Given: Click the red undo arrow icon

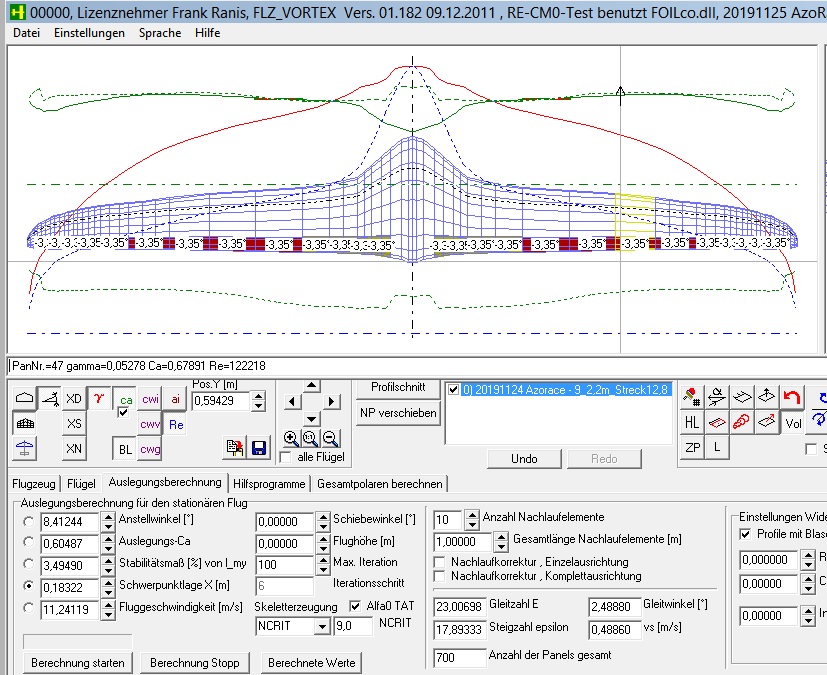Looking at the screenshot, I should coord(792,397).
